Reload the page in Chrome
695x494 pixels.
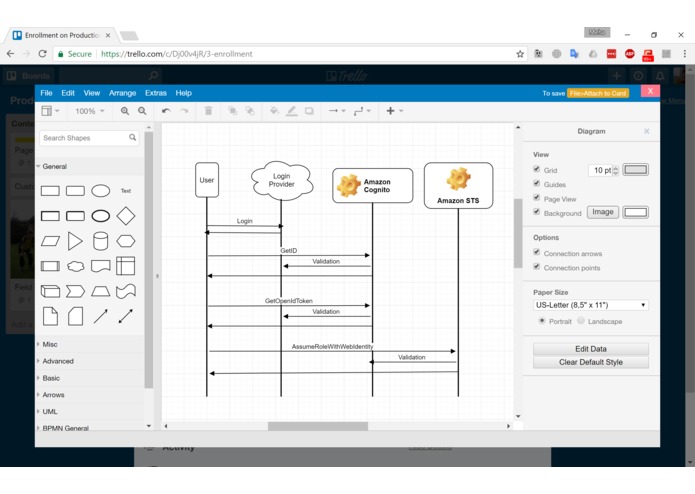tap(43, 54)
